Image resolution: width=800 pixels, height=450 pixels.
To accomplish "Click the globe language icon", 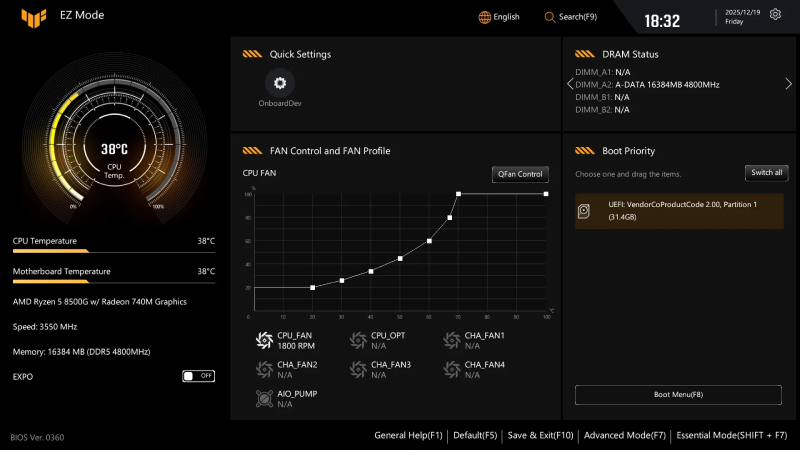I will 485,17.
